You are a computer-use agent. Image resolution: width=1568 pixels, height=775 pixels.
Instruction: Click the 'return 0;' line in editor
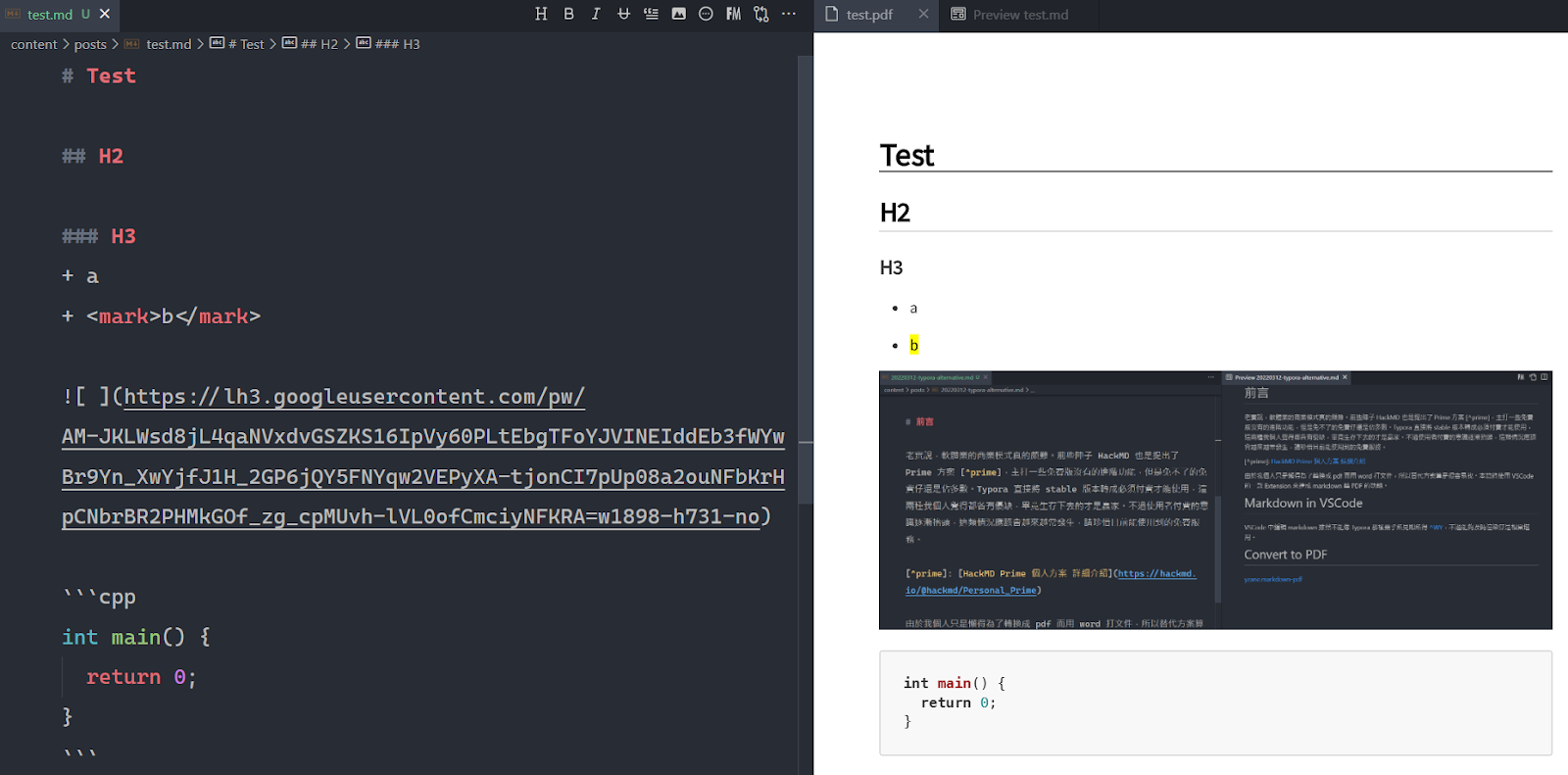[x=141, y=678]
